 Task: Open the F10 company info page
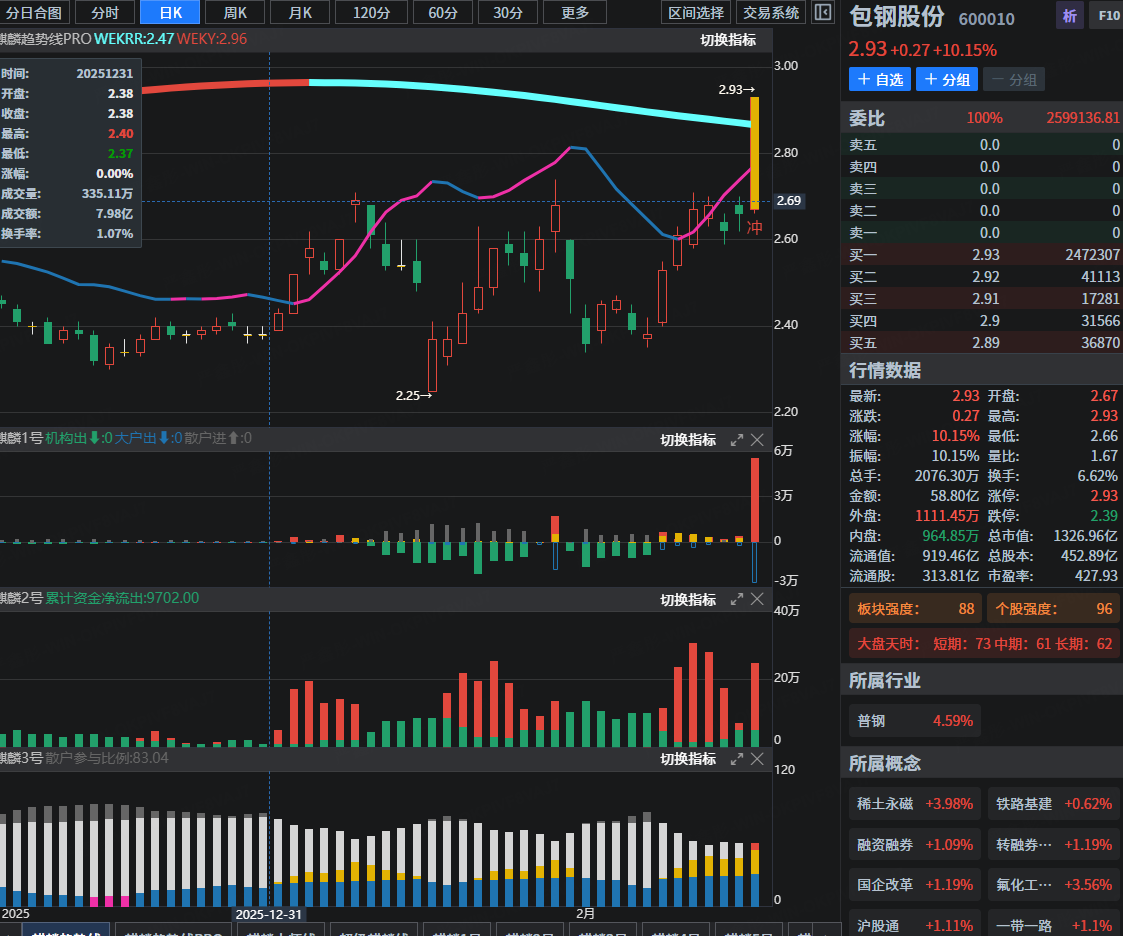point(1108,16)
